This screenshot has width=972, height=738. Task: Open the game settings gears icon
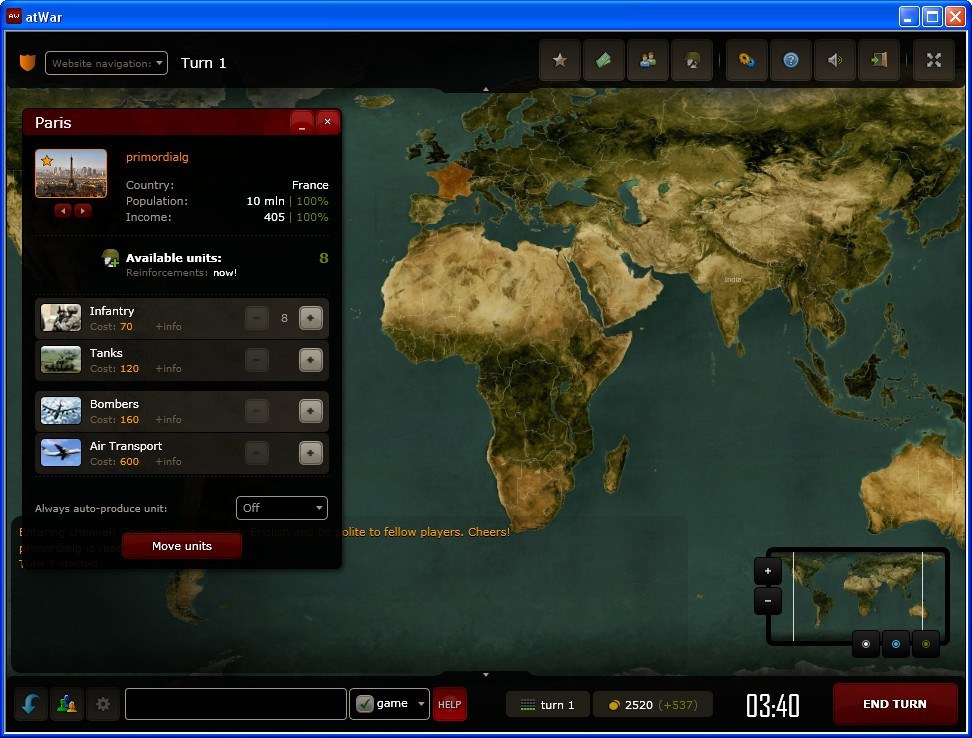tap(746, 61)
